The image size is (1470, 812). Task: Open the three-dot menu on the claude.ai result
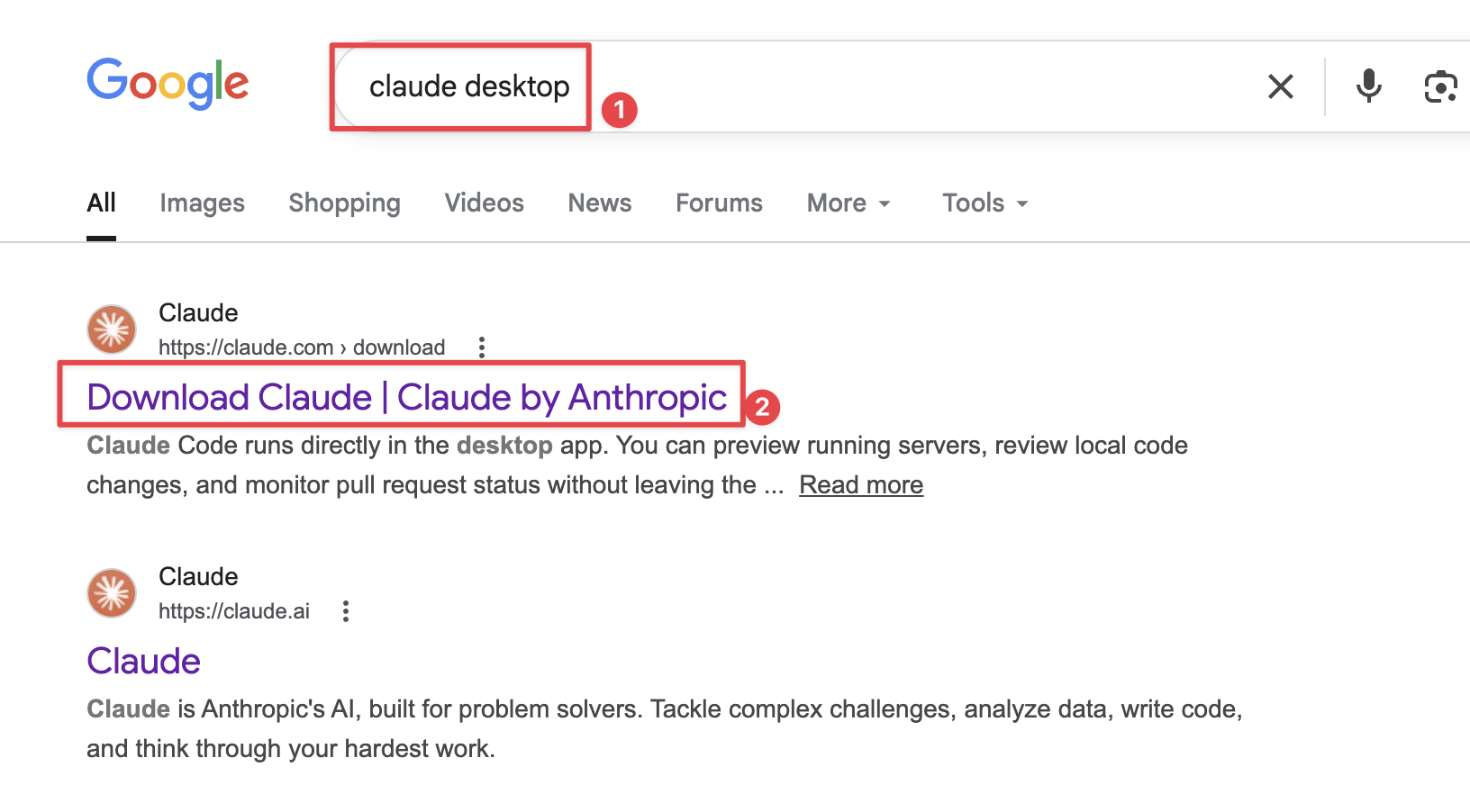[x=345, y=610]
